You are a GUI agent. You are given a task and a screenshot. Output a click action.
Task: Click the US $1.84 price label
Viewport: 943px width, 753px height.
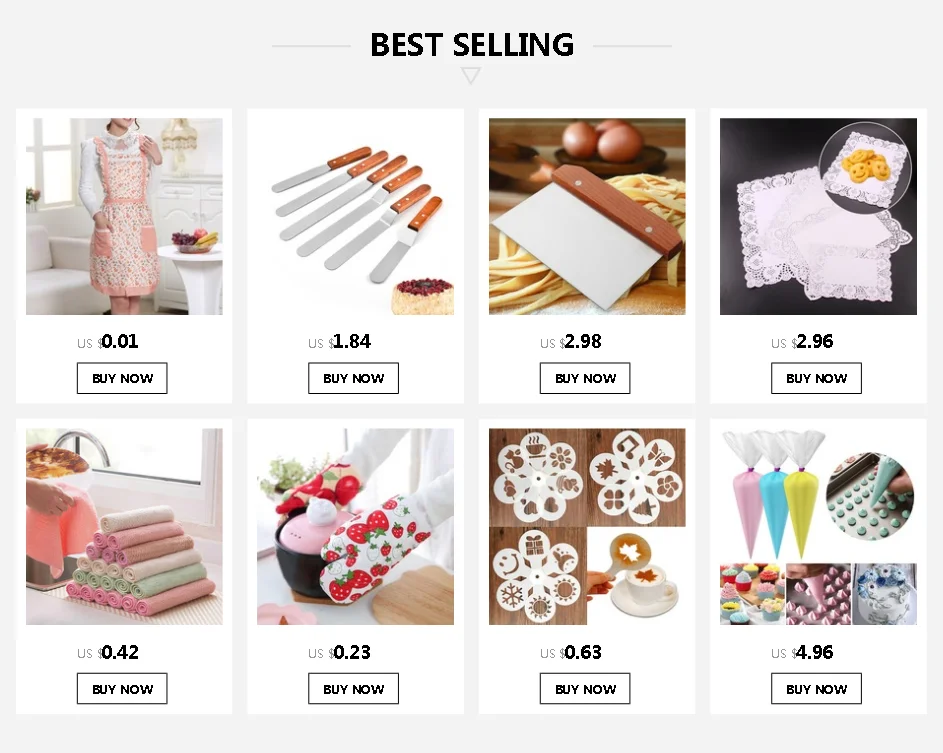[340, 342]
